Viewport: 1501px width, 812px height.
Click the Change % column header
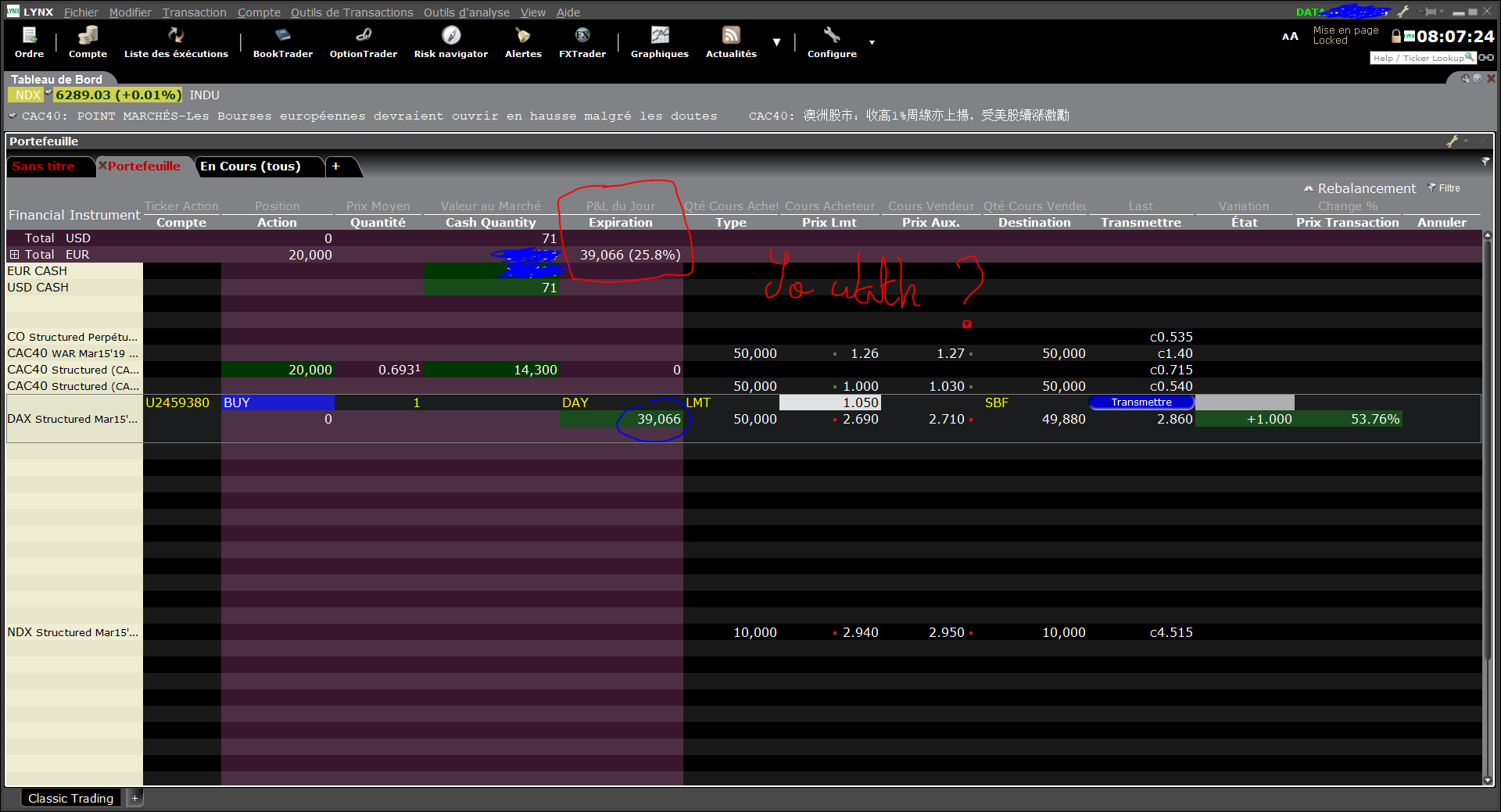1348,206
